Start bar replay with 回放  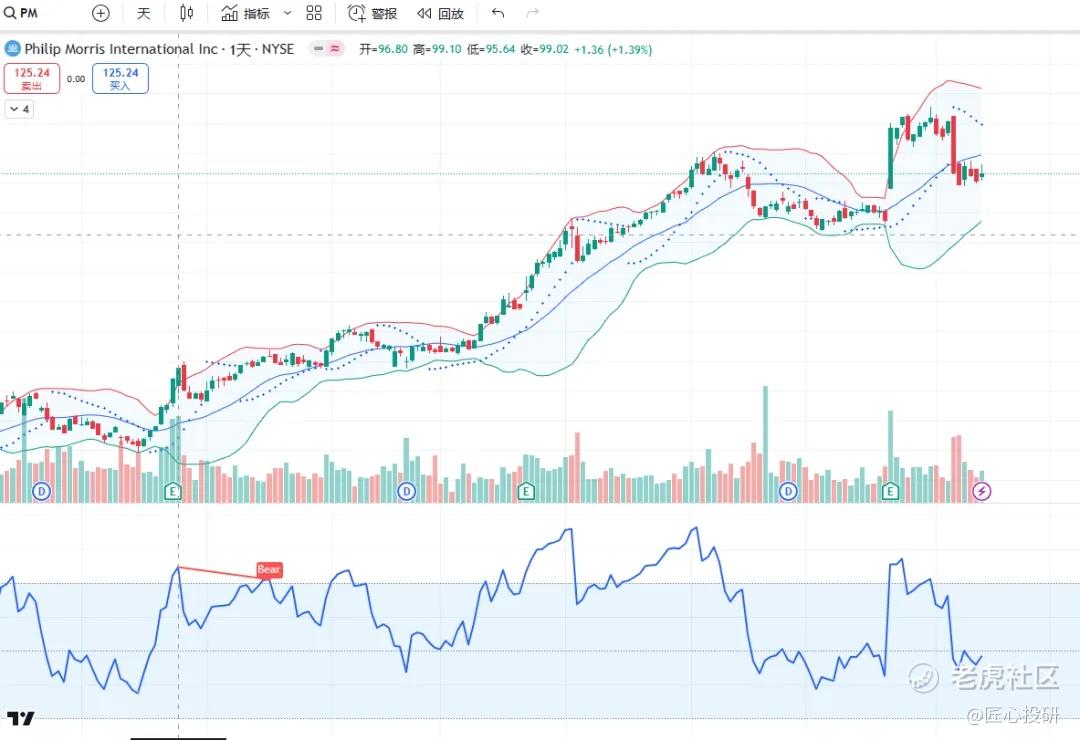point(441,13)
